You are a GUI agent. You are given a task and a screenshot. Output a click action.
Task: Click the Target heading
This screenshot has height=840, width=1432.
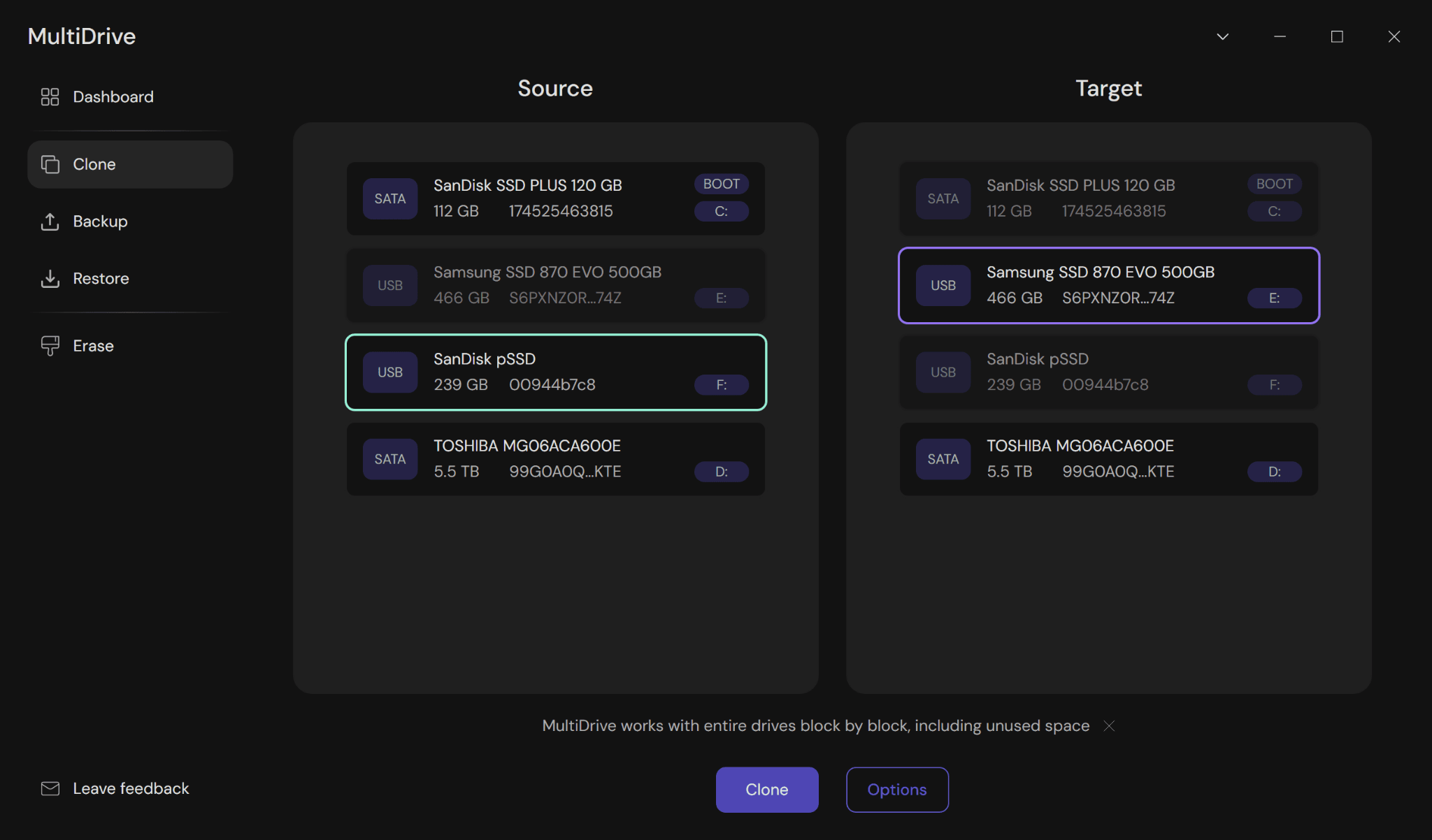pos(1108,89)
